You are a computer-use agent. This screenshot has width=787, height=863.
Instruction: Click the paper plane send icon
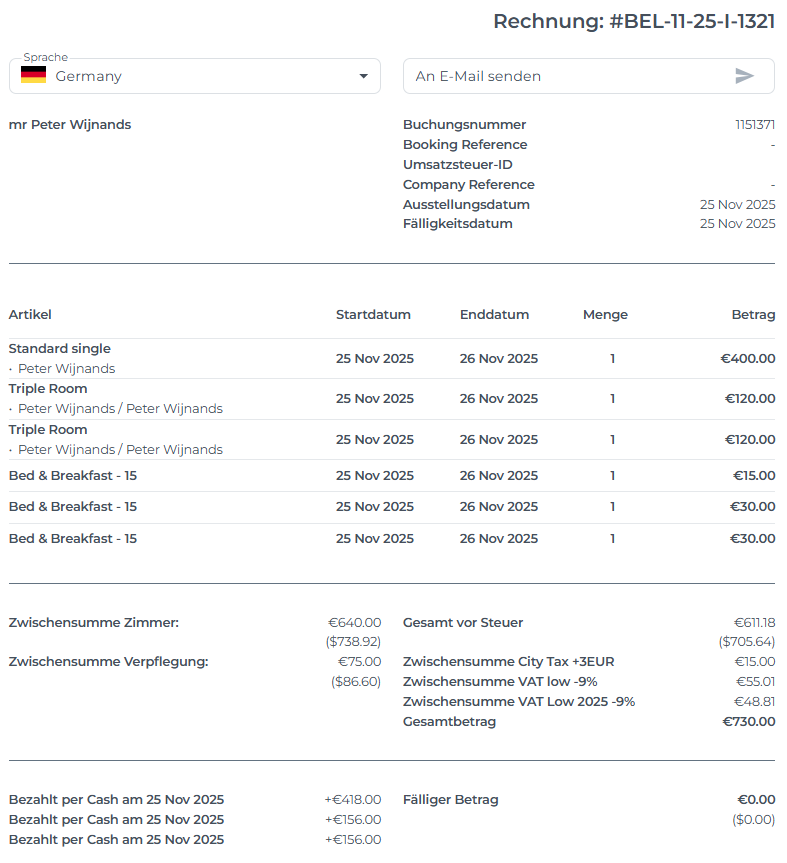[x=744, y=76]
